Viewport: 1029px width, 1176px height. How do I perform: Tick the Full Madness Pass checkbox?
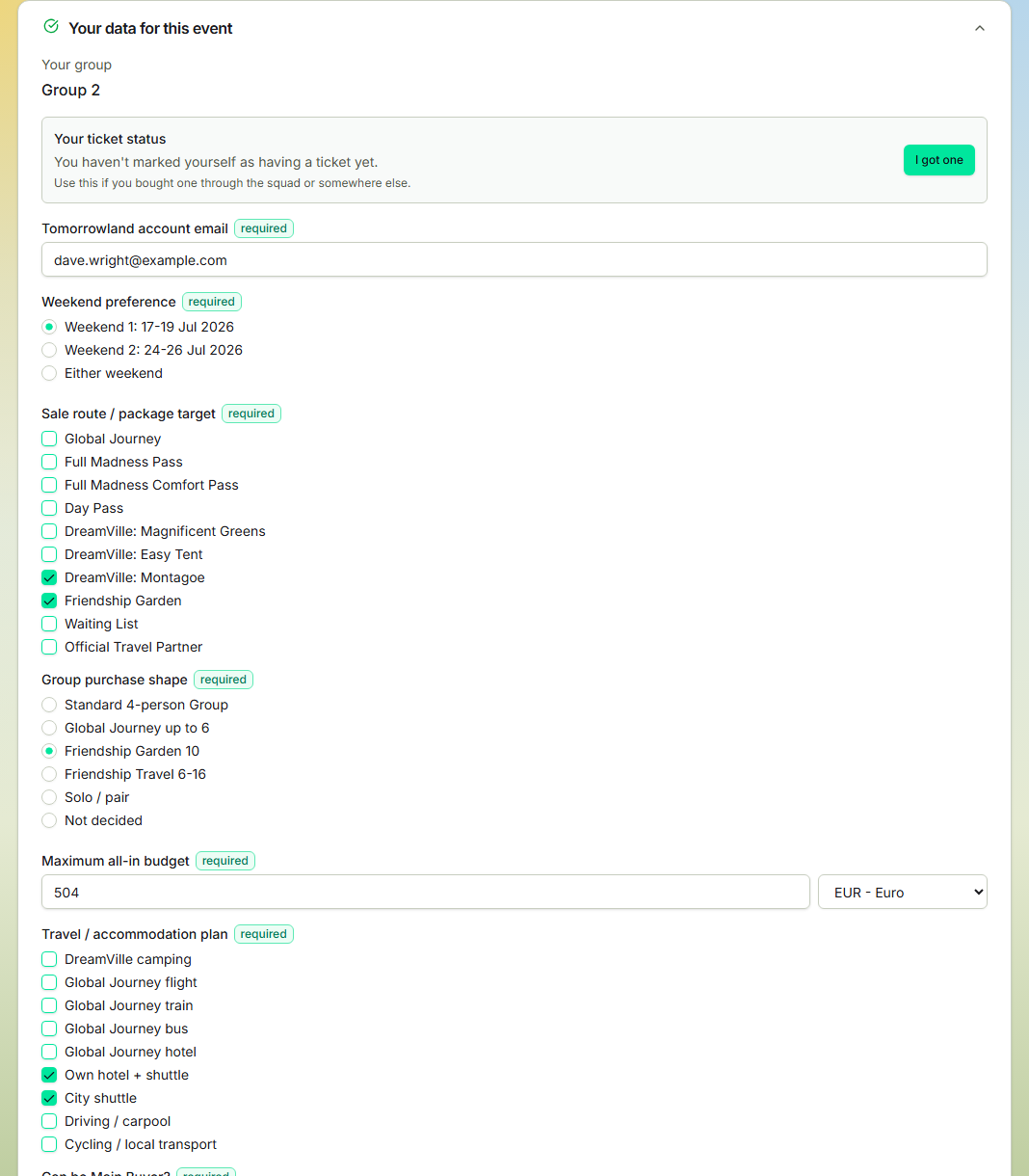click(49, 462)
